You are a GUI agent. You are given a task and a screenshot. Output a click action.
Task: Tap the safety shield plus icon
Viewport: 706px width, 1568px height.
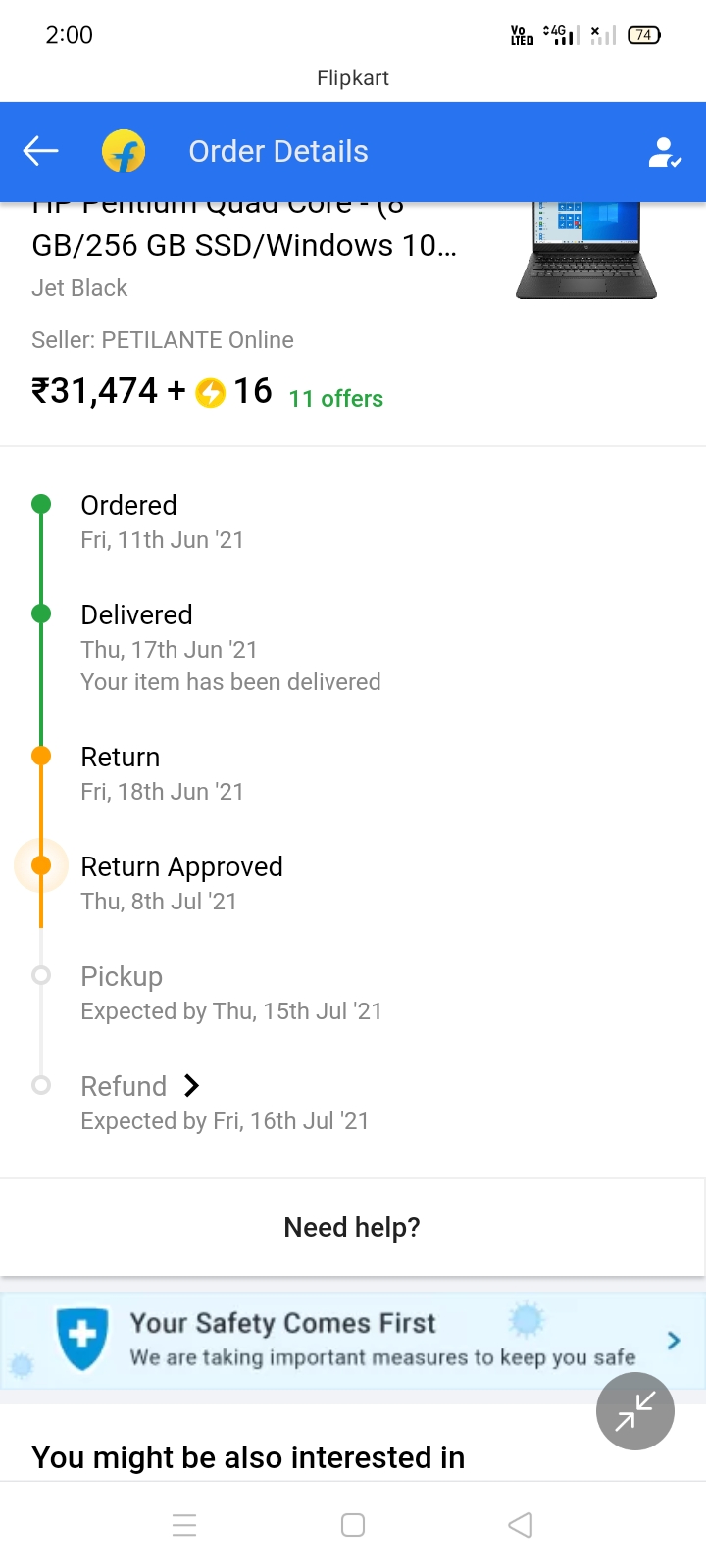point(82,1339)
